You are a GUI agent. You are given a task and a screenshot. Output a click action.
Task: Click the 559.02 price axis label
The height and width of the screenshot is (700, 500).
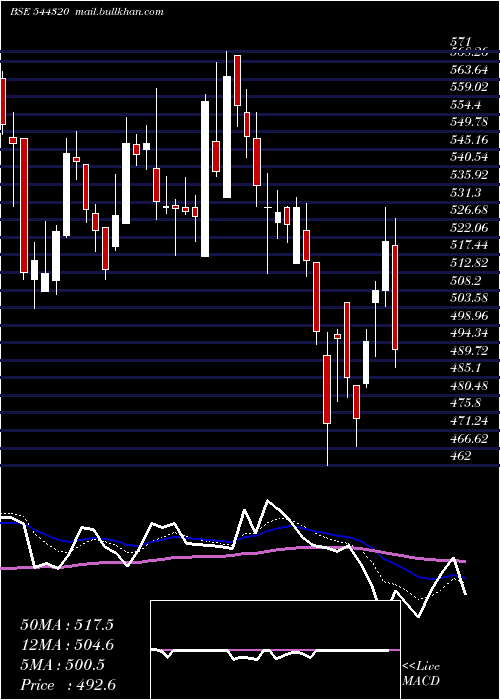tap(468, 87)
